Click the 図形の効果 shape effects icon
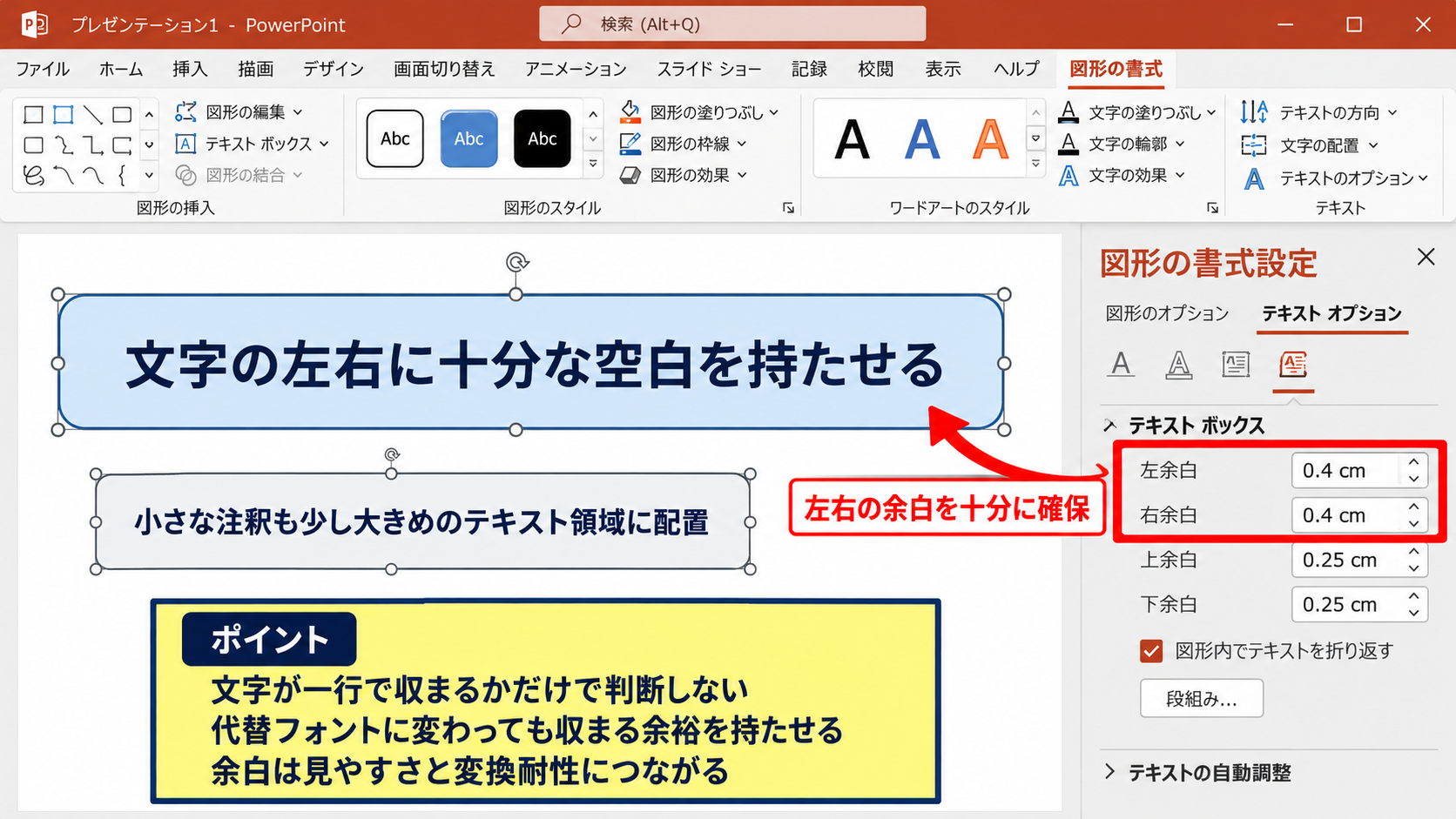This screenshot has width=1456, height=819. (x=630, y=175)
